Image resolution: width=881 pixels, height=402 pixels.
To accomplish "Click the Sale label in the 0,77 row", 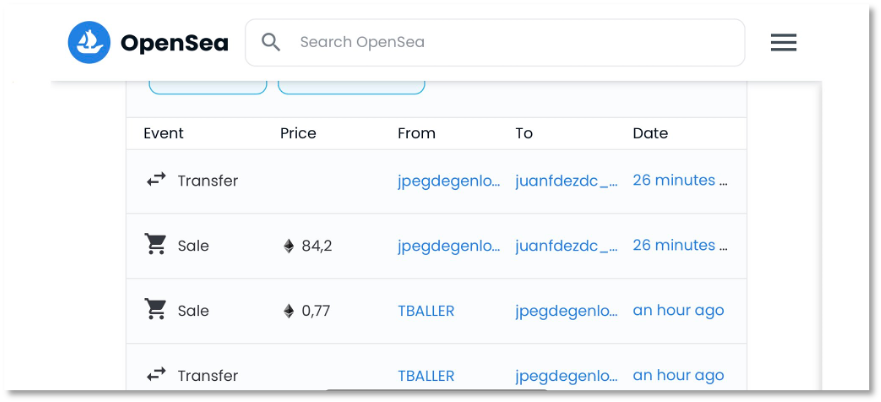I will pyautogui.click(x=193, y=311).
